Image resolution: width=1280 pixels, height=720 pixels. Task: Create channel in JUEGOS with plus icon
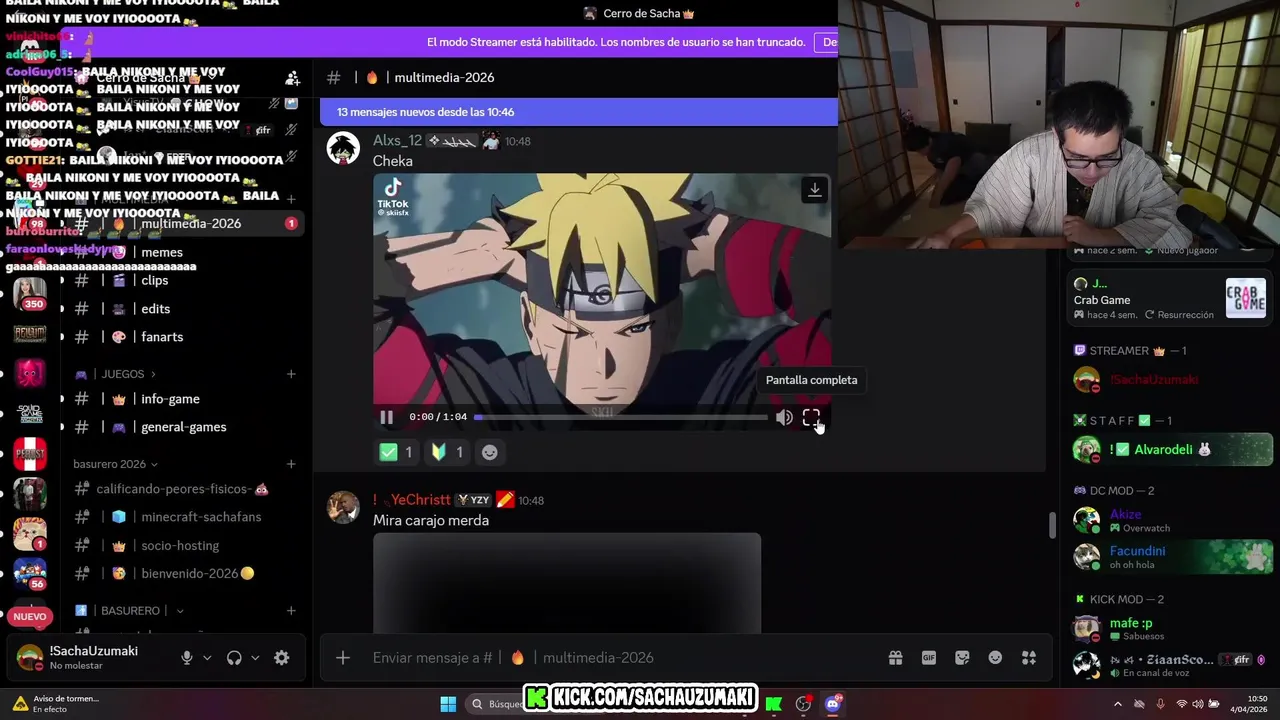[x=291, y=374]
